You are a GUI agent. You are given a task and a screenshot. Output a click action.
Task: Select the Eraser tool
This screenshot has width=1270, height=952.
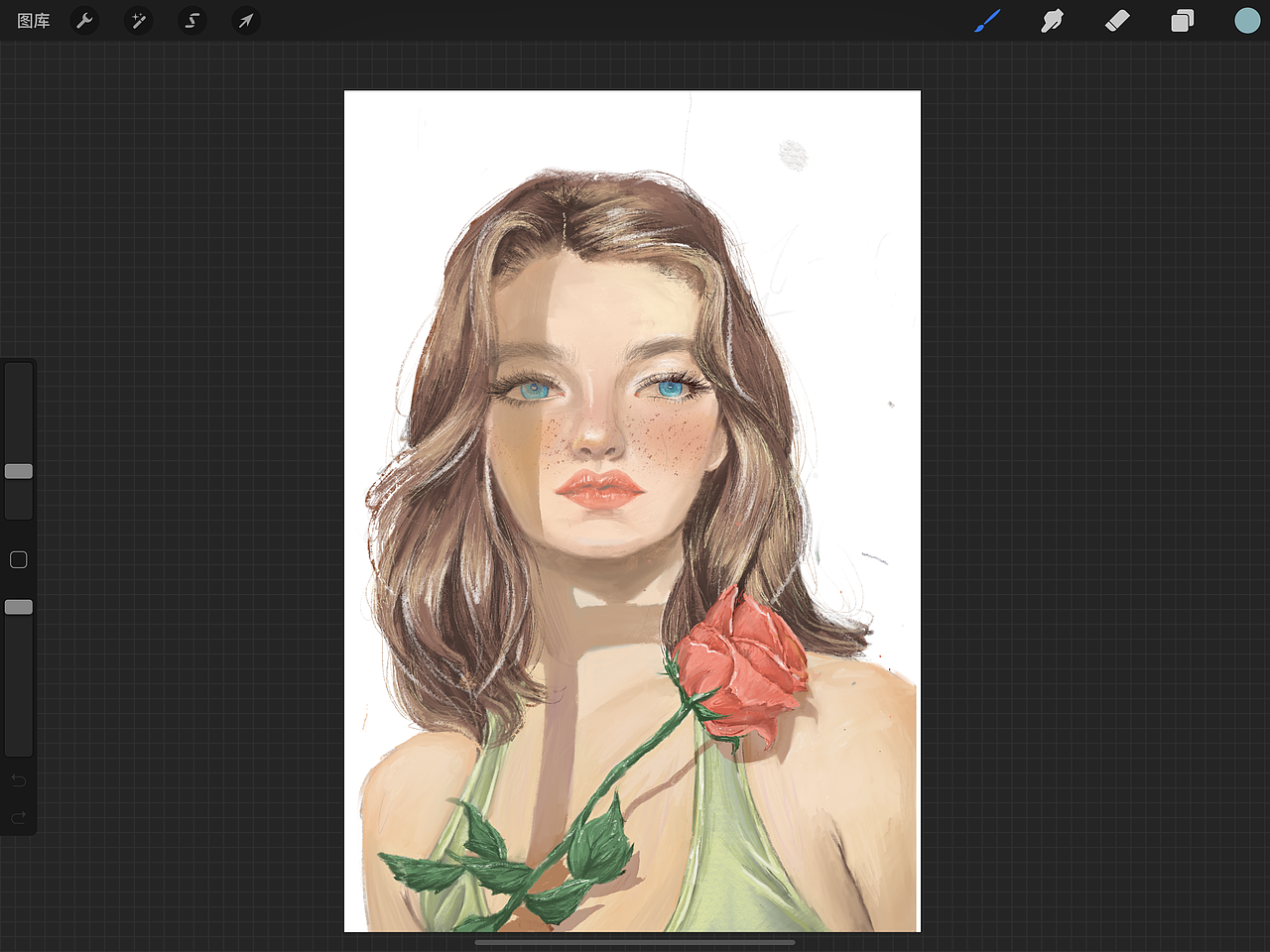click(1117, 21)
